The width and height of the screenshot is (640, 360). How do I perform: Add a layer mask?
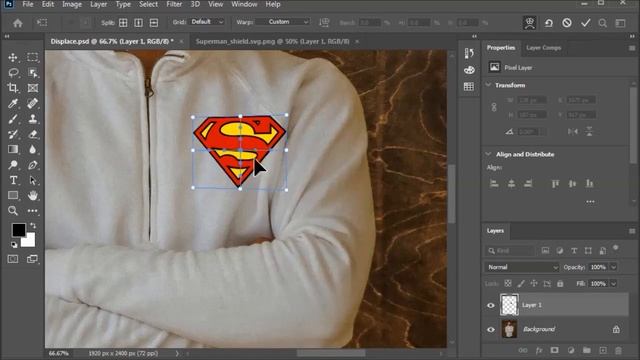click(x=554, y=350)
